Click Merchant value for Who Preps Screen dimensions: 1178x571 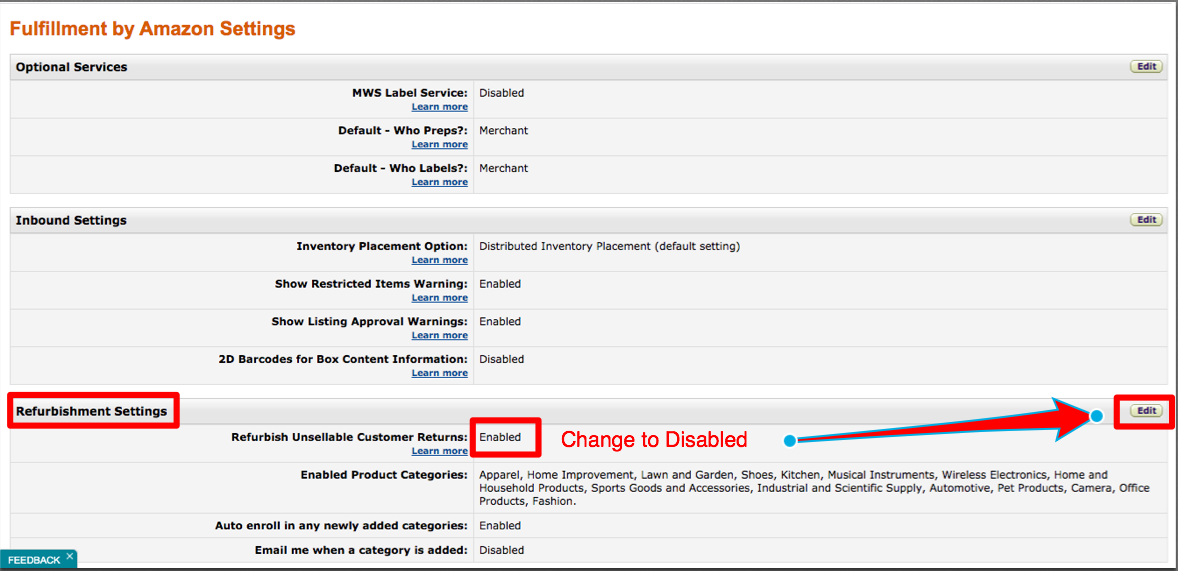tap(503, 130)
